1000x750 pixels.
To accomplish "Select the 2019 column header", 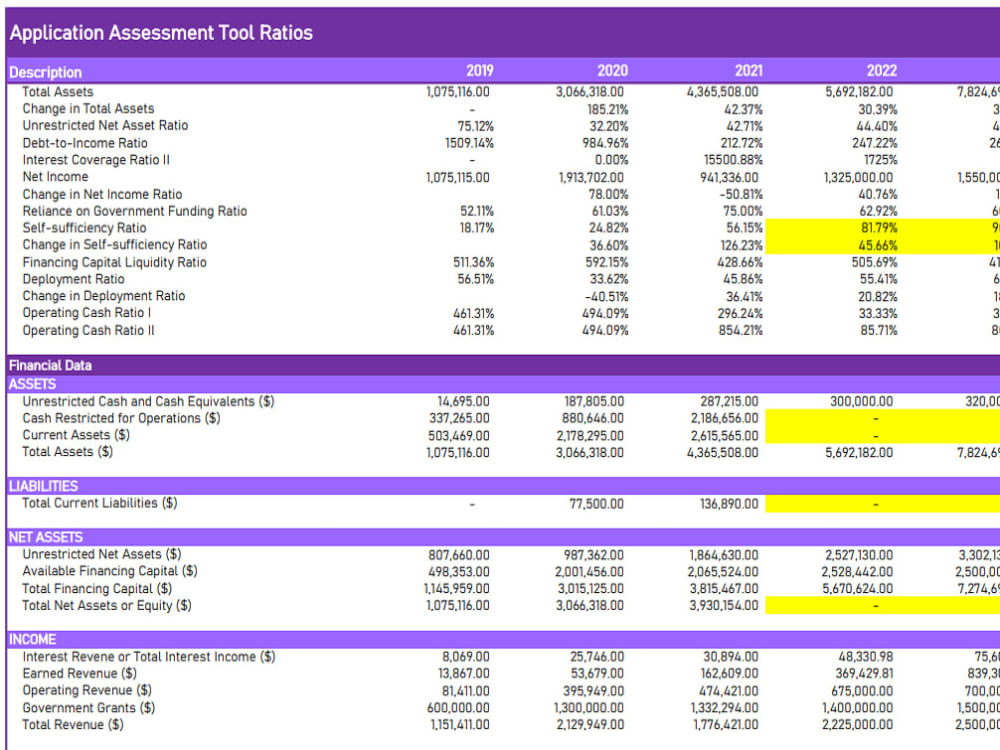I will (x=480, y=71).
